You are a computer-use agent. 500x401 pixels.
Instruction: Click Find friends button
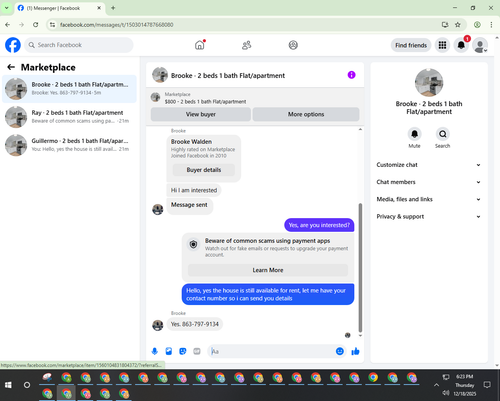(411, 45)
